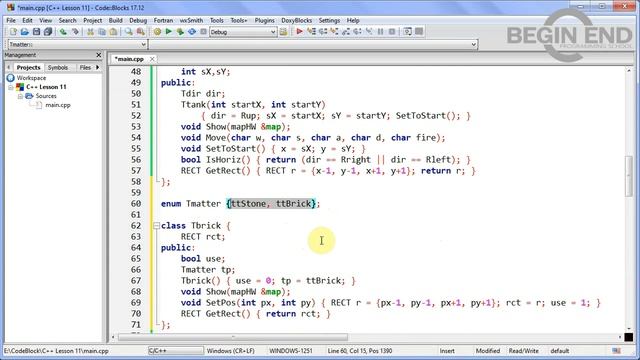Click the C/C++ highlight mode in status bar
Image resolution: width=640 pixels, height=360 pixels.
pyautogui.click(x=176, y=351)
